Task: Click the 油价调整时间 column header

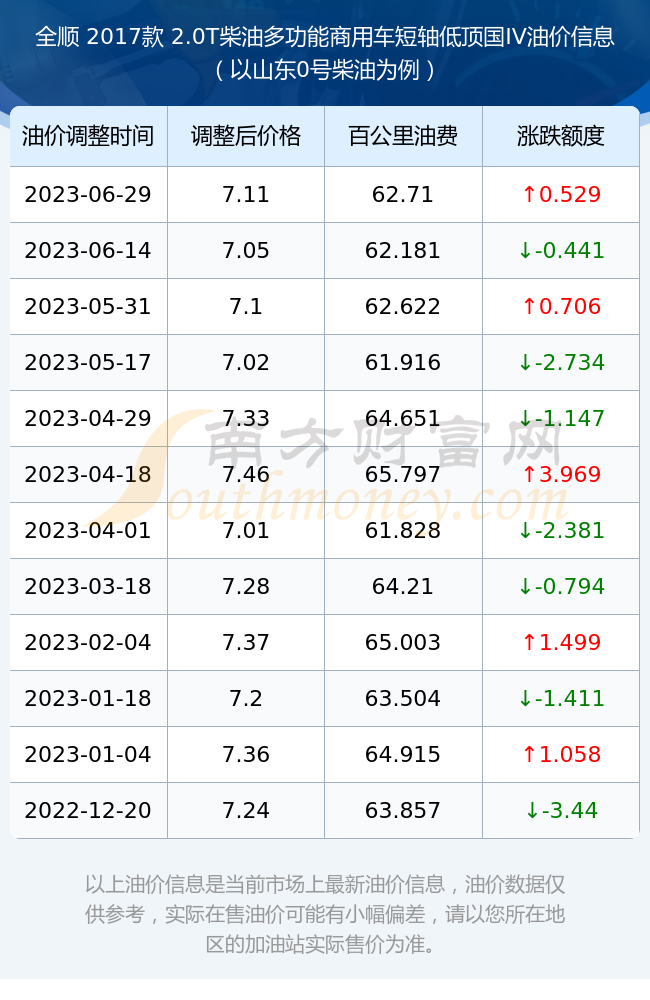Action: (x=88, y=136)
